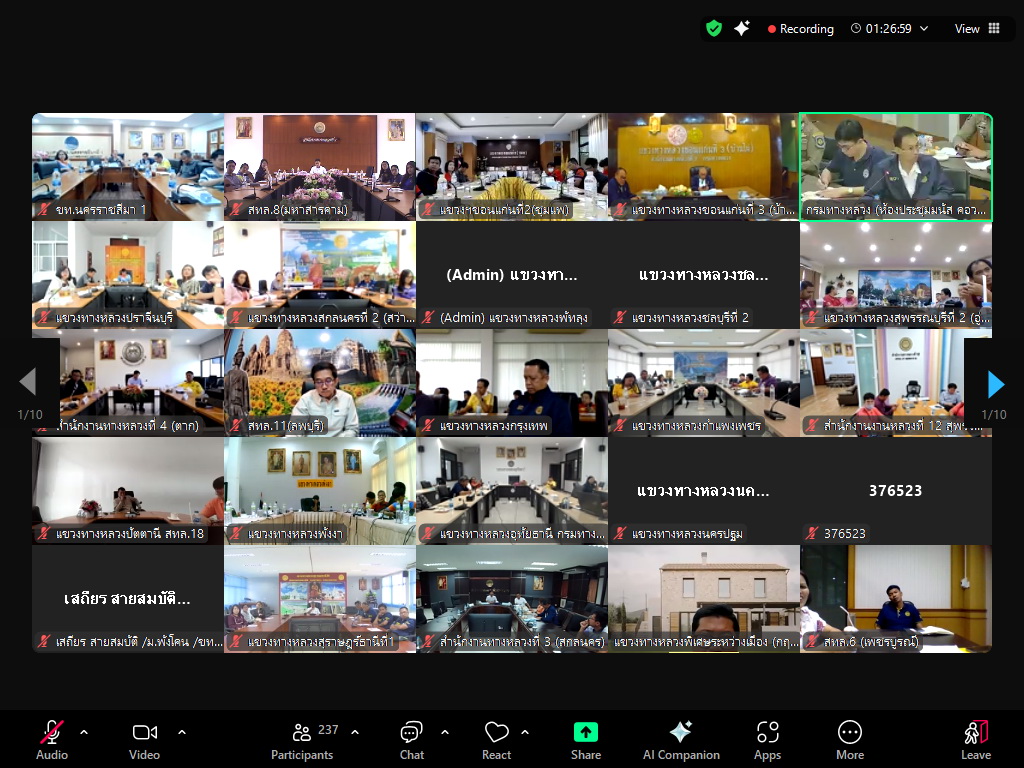The height and width of the screenshot is (768, 1024).
Task: Open the Chat panel
Action: click(411, 740)
